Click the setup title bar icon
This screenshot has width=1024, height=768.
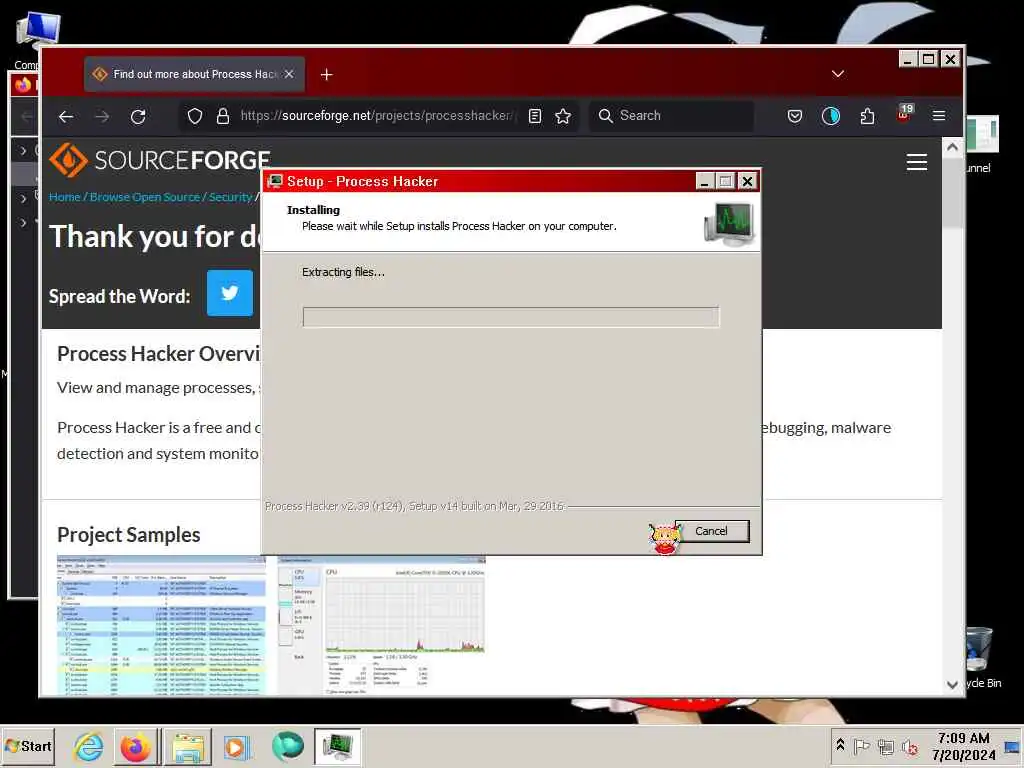pos(275,182)
